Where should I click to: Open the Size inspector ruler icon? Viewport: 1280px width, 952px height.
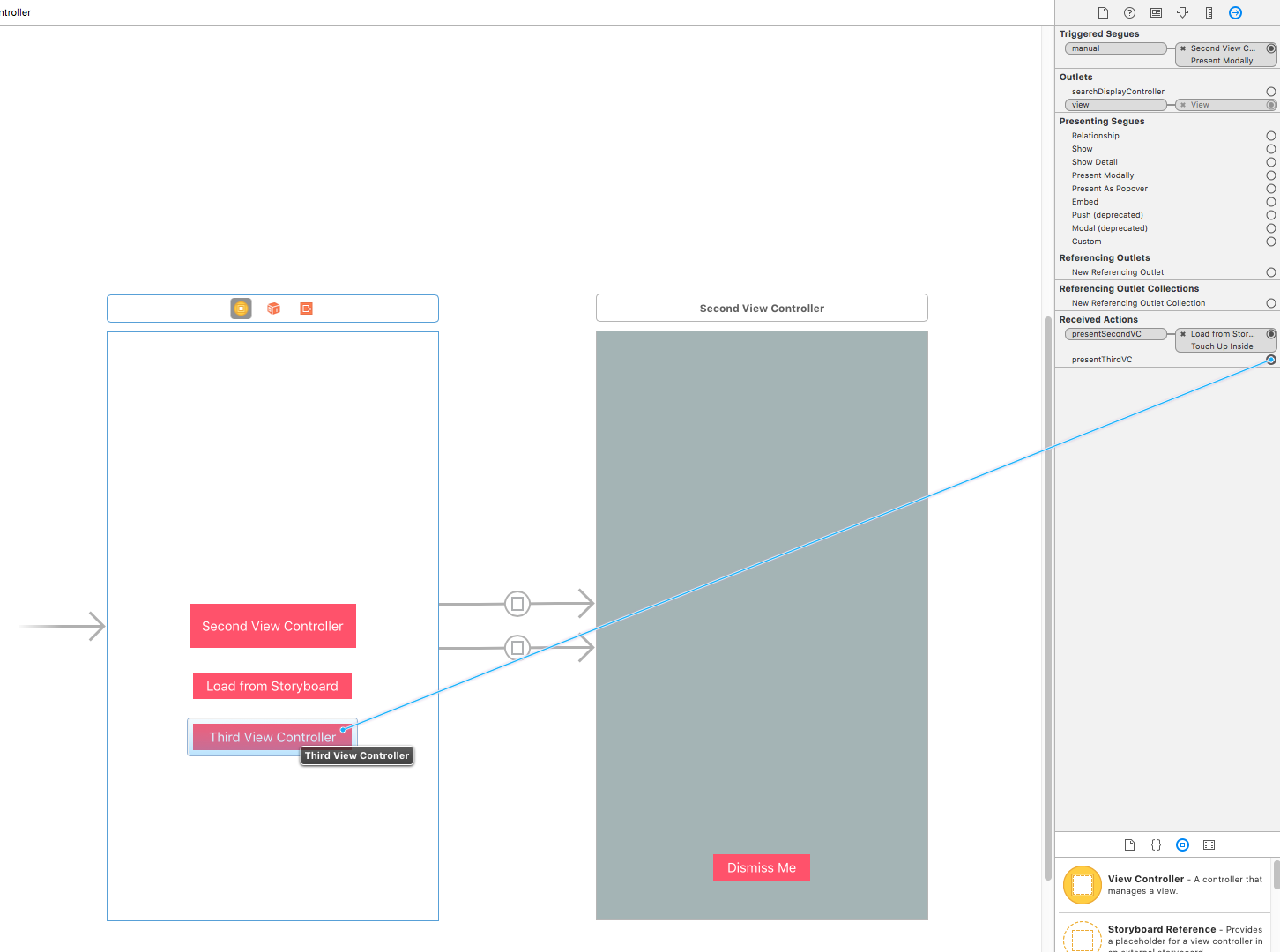[1209, 12]
